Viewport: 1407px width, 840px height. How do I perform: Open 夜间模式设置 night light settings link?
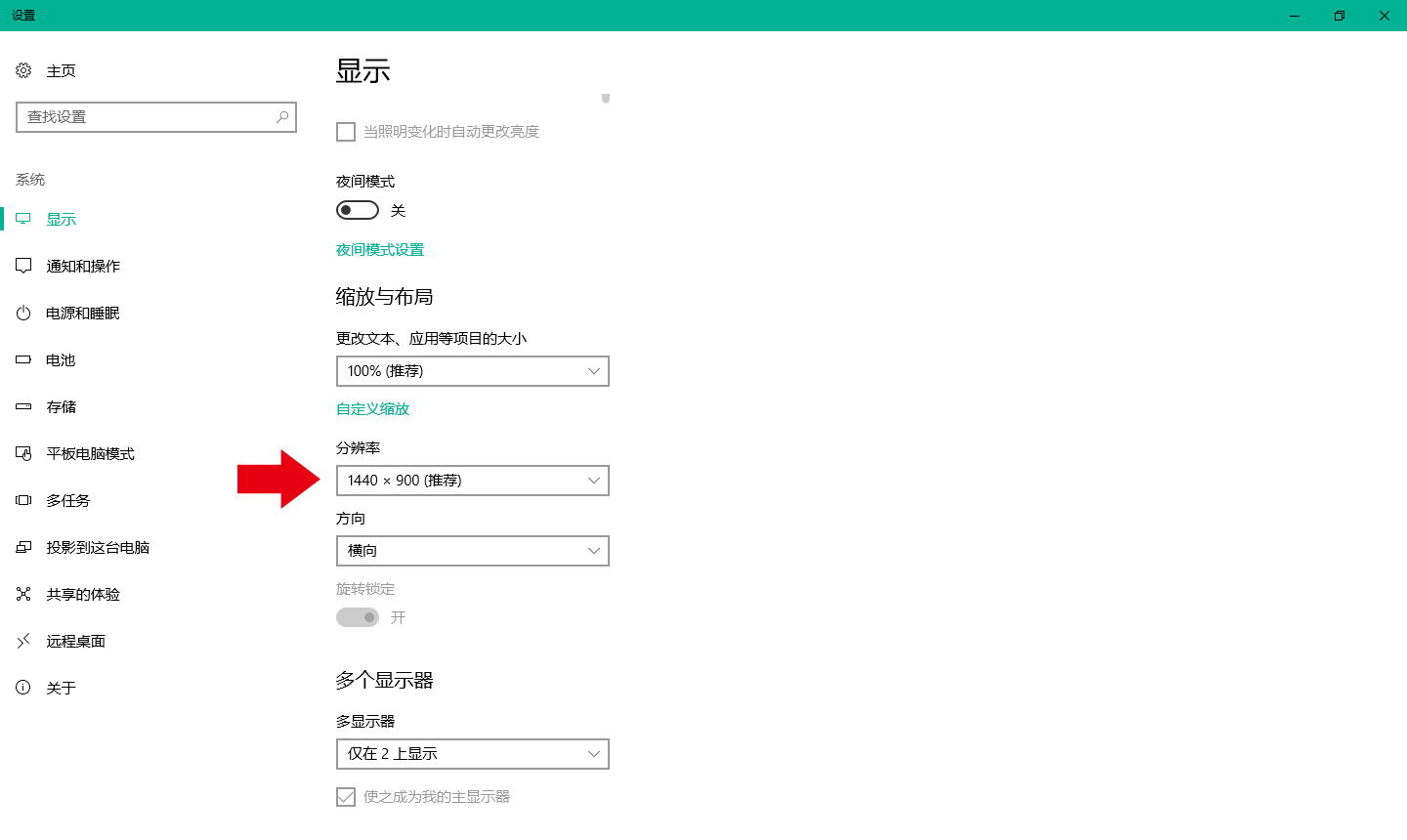coord(379,249)
